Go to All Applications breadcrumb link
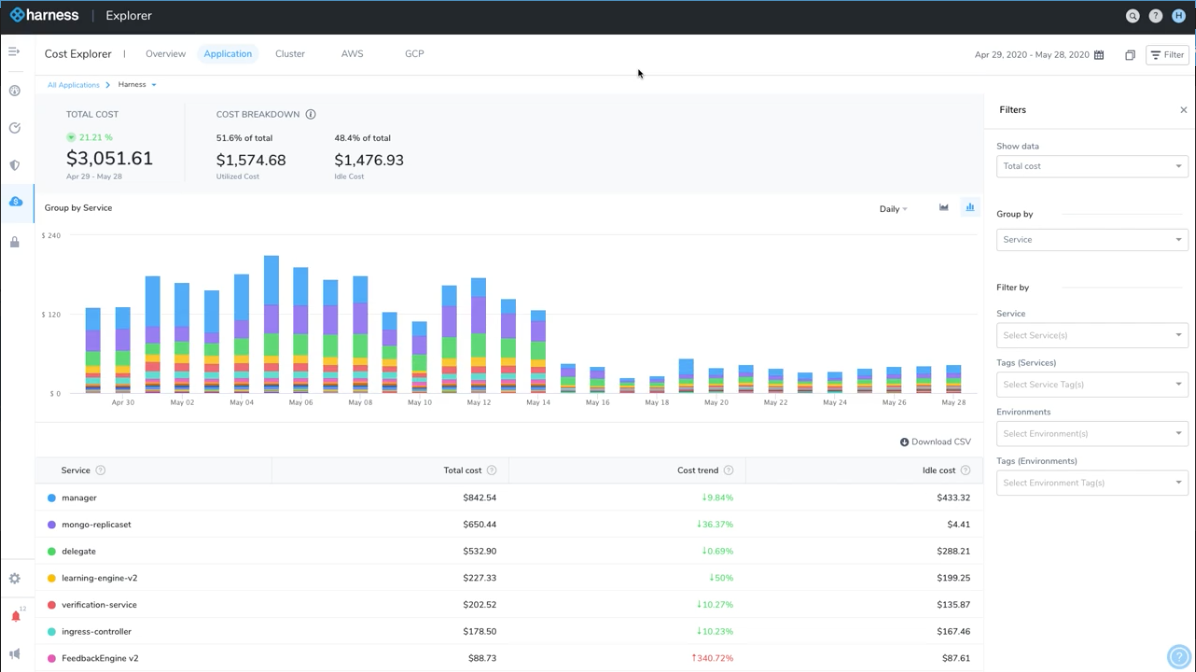 (x=73, y=85)
